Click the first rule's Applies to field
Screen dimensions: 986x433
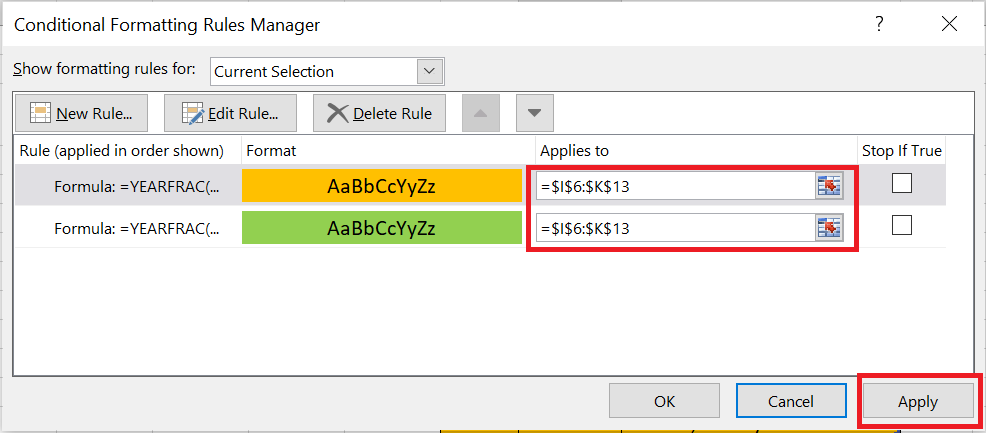pyautogui.click(x=676, y=186)
